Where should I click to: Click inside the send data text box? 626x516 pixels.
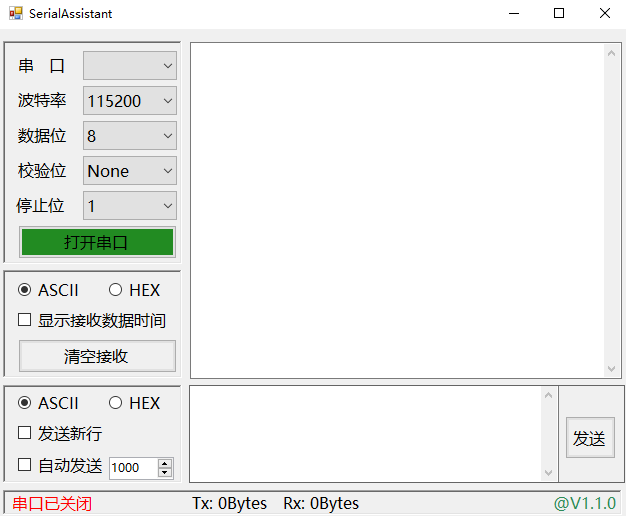tap(365, 434)
